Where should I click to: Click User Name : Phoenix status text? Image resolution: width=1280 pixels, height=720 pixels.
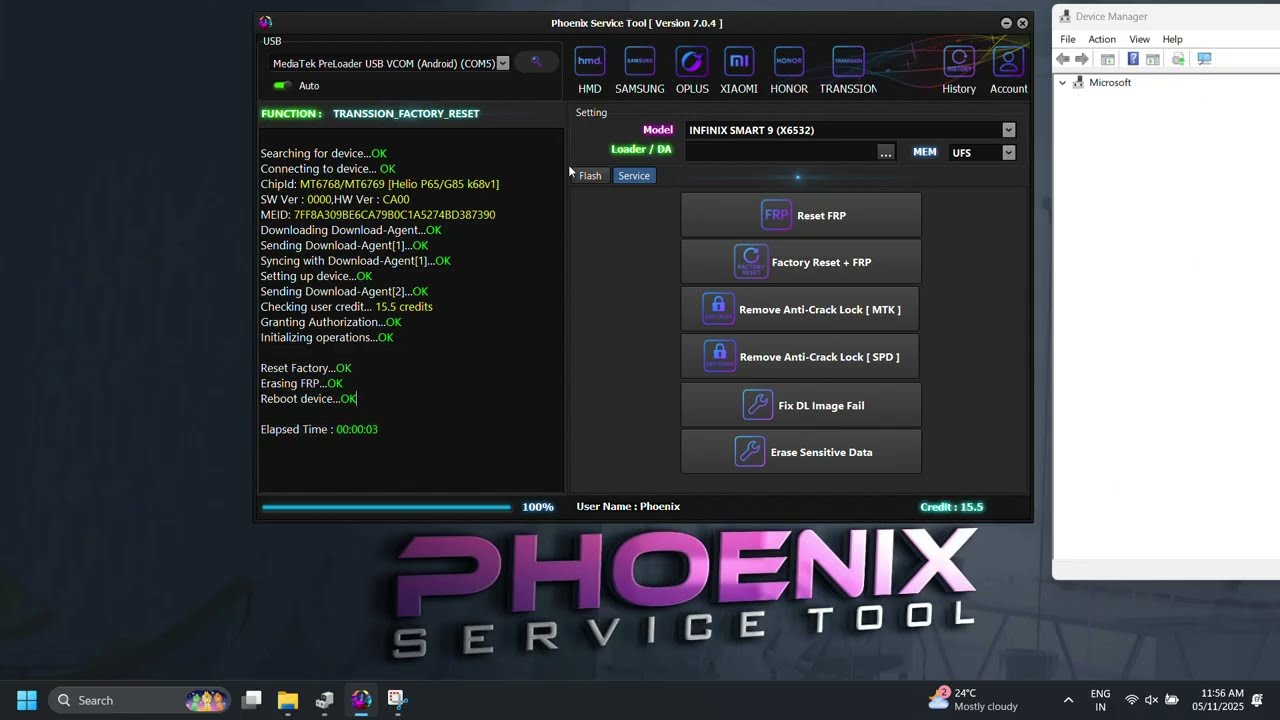coord(628,507)
